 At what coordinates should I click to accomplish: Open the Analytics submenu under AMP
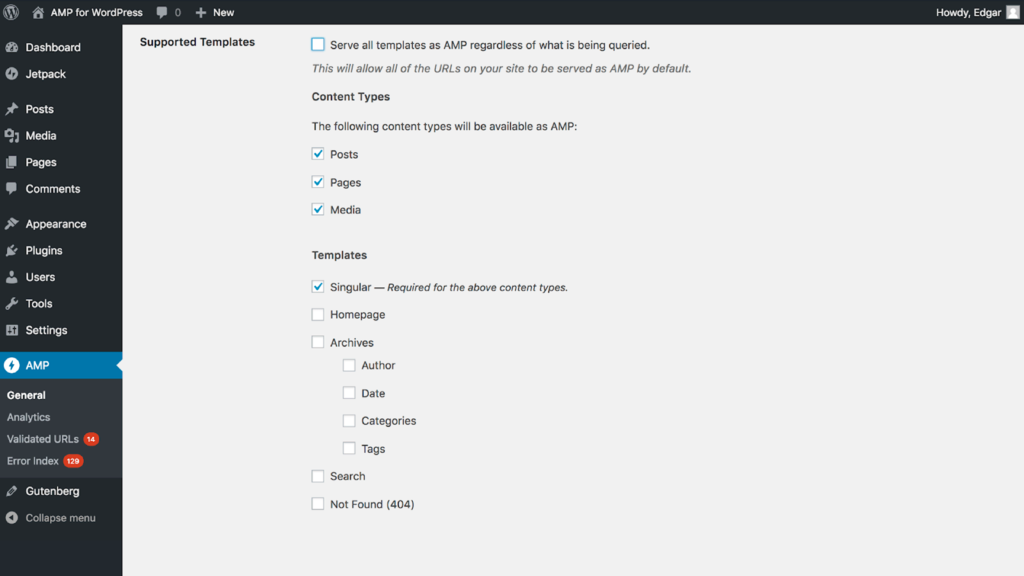pyautogui.click(x=28, y=417)
